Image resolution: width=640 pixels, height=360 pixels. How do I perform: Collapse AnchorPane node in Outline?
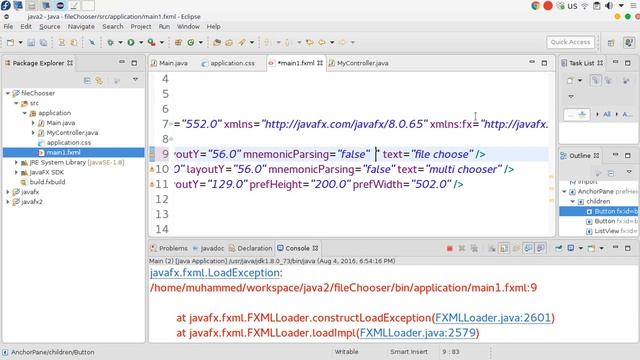coord(564,191)
